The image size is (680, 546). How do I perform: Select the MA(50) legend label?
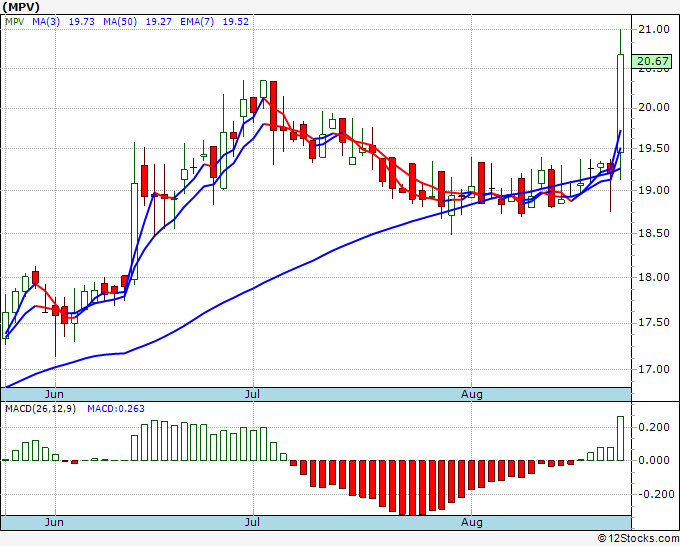[x=120, y=21]
